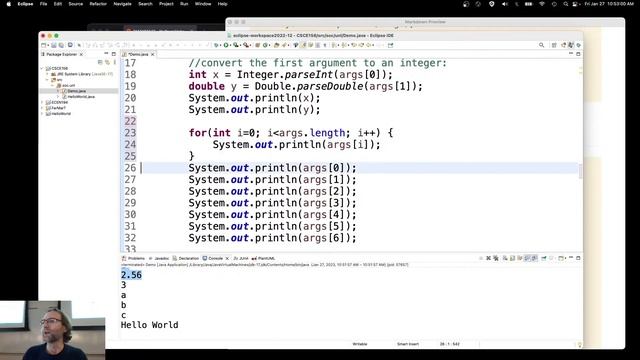Open Package Explorer view menu
The image size is (640, 360).
point(114,62)
